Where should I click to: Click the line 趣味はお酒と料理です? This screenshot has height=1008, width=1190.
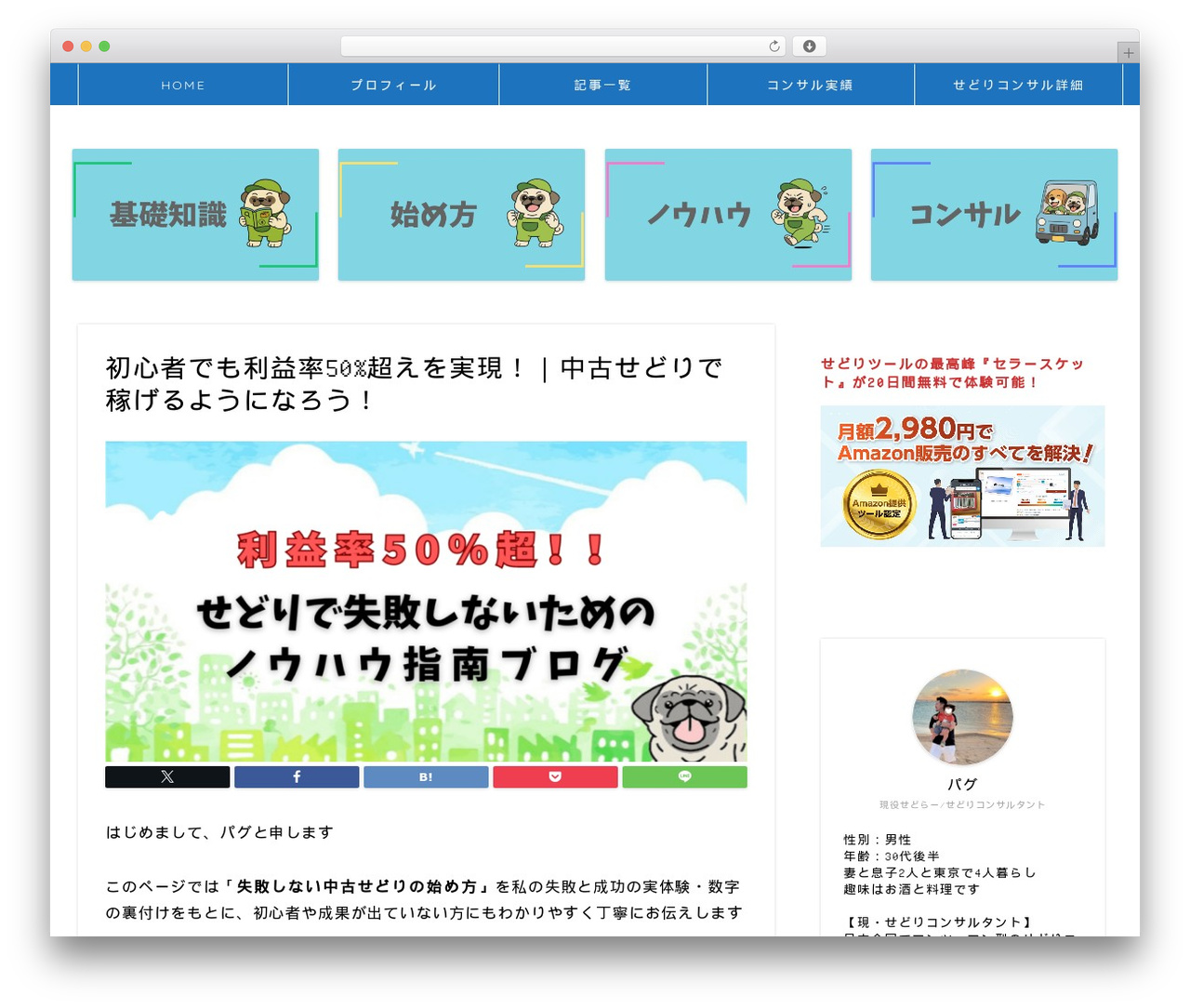coord(912,890)
